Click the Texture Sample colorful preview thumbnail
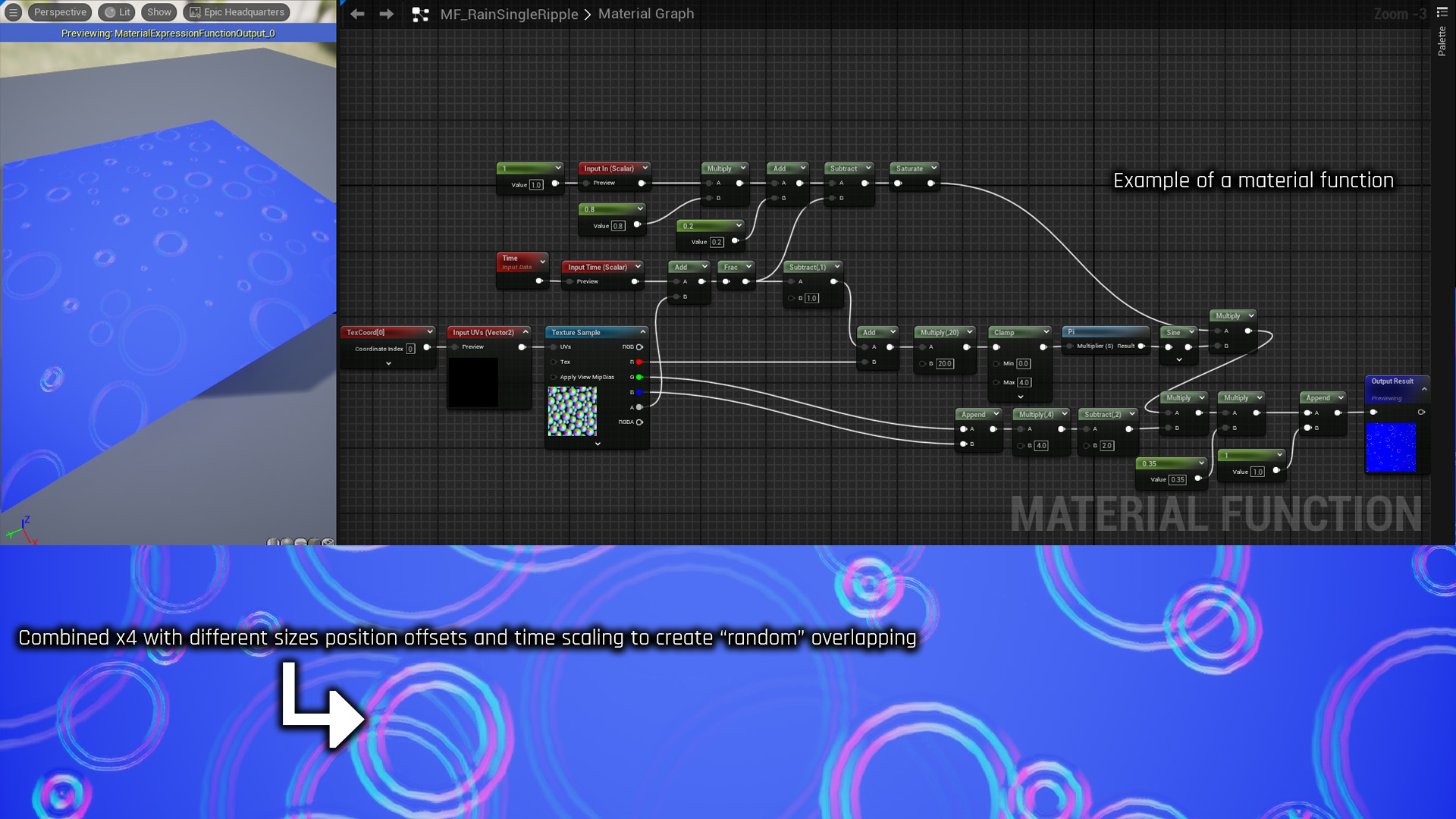 point(573,411)
